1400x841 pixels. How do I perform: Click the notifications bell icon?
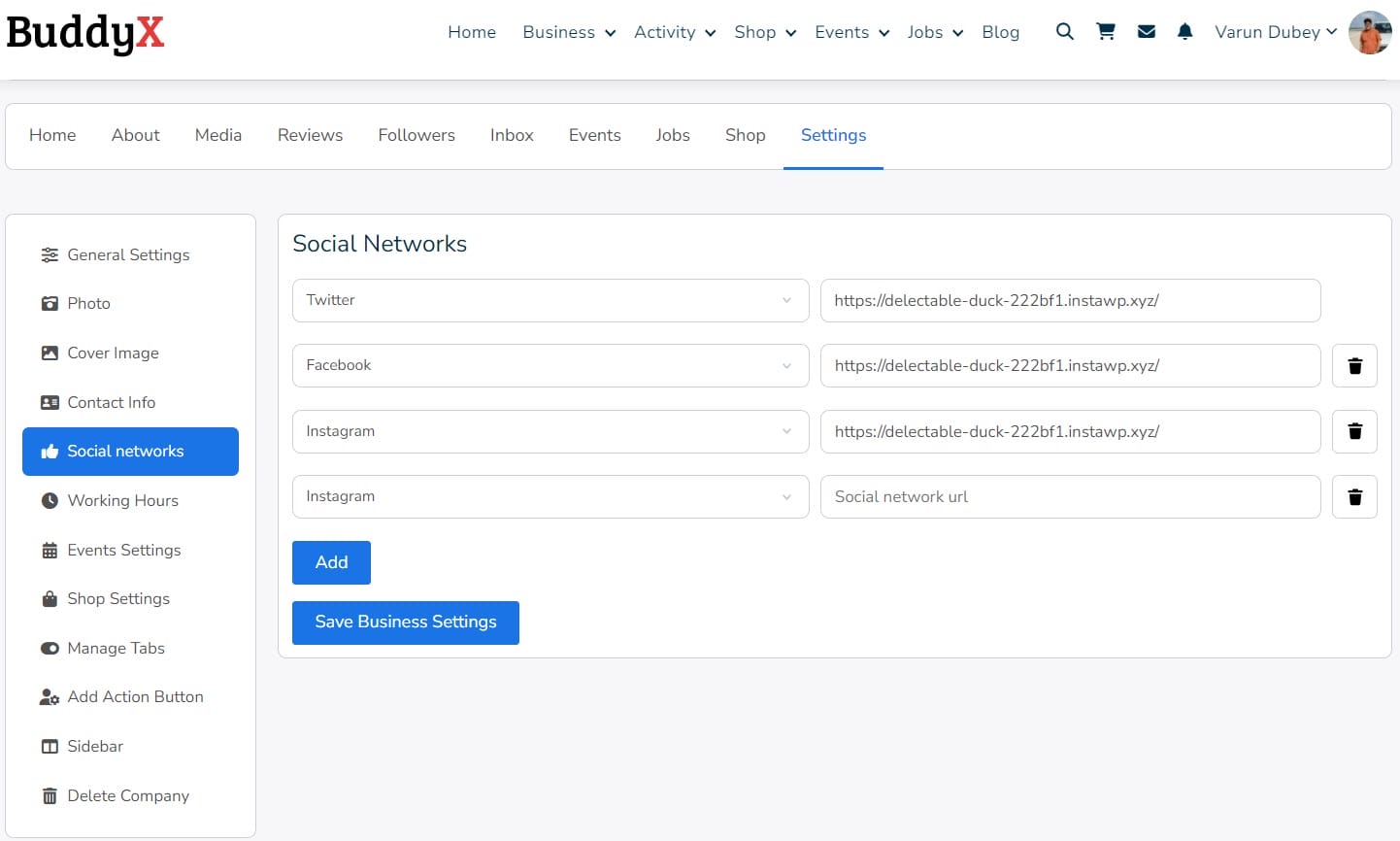[x=1184, y=32]
